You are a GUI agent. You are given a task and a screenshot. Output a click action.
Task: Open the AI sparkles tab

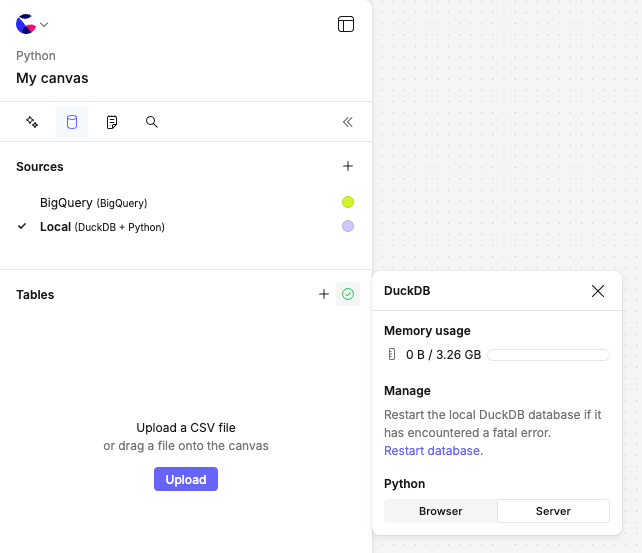click(x=32, y=122)
